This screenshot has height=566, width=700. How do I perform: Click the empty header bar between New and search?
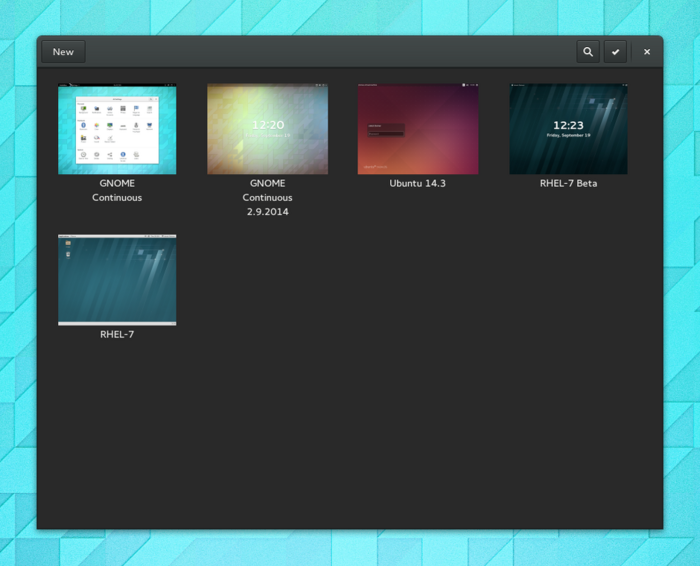coord(330,52)
